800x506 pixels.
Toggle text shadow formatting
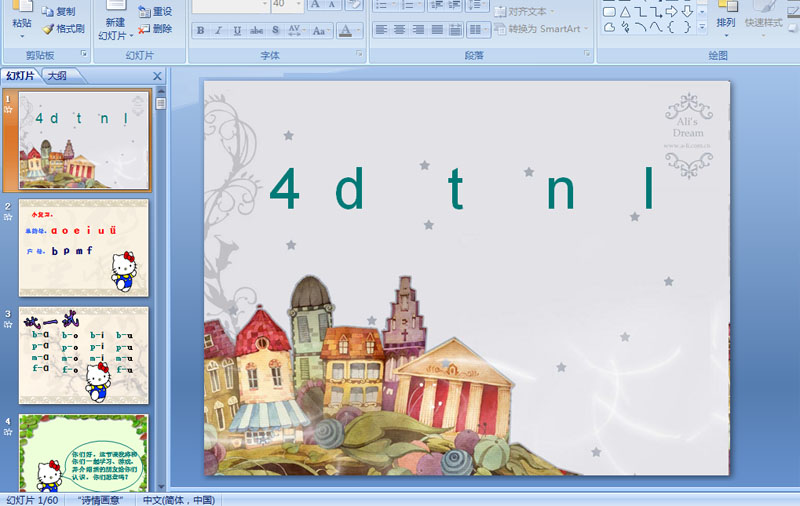pos(276,31)
